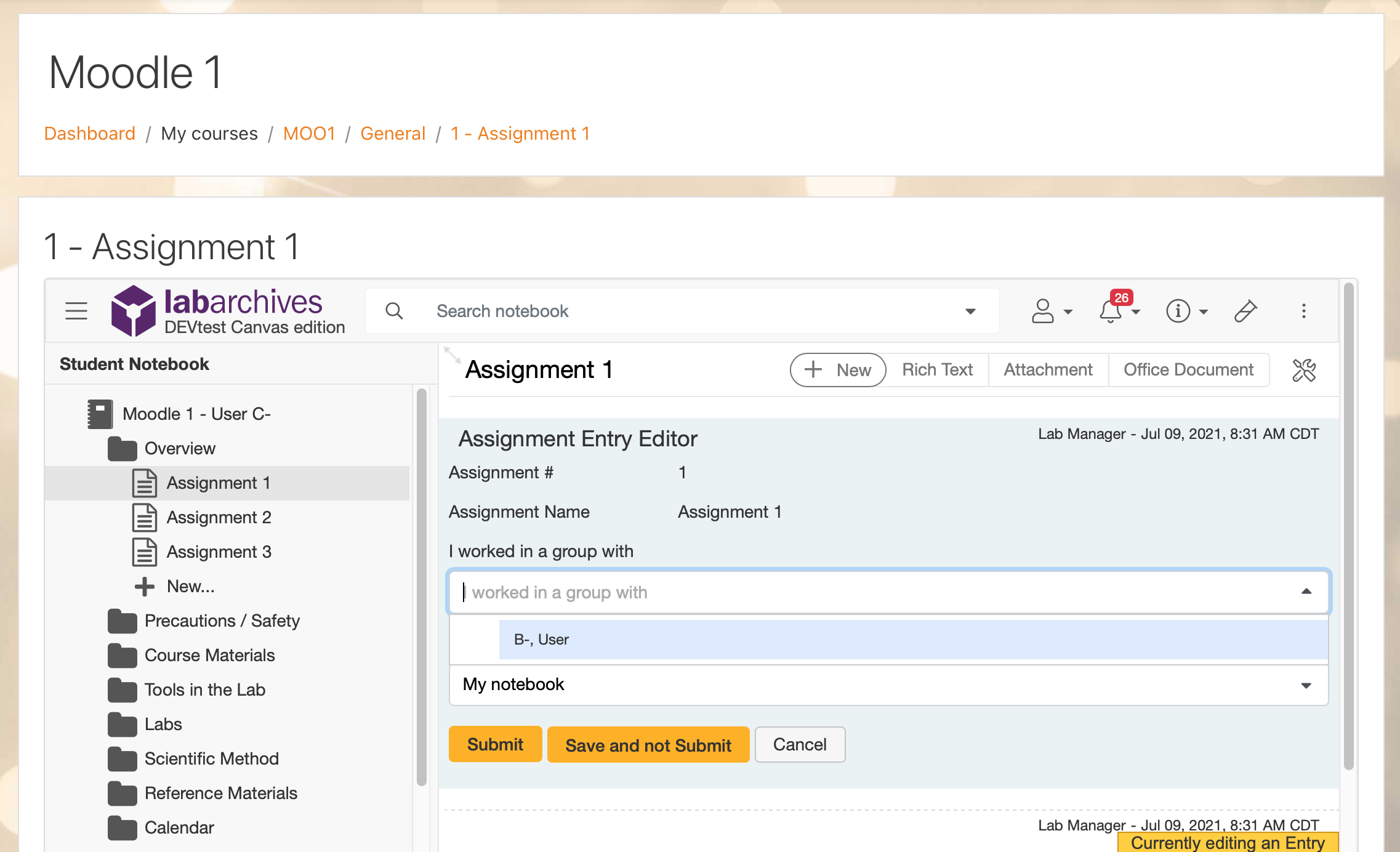Click the Labs folder icon
The width and height of the screenshot is (1400, 852).
pos(122,725)
